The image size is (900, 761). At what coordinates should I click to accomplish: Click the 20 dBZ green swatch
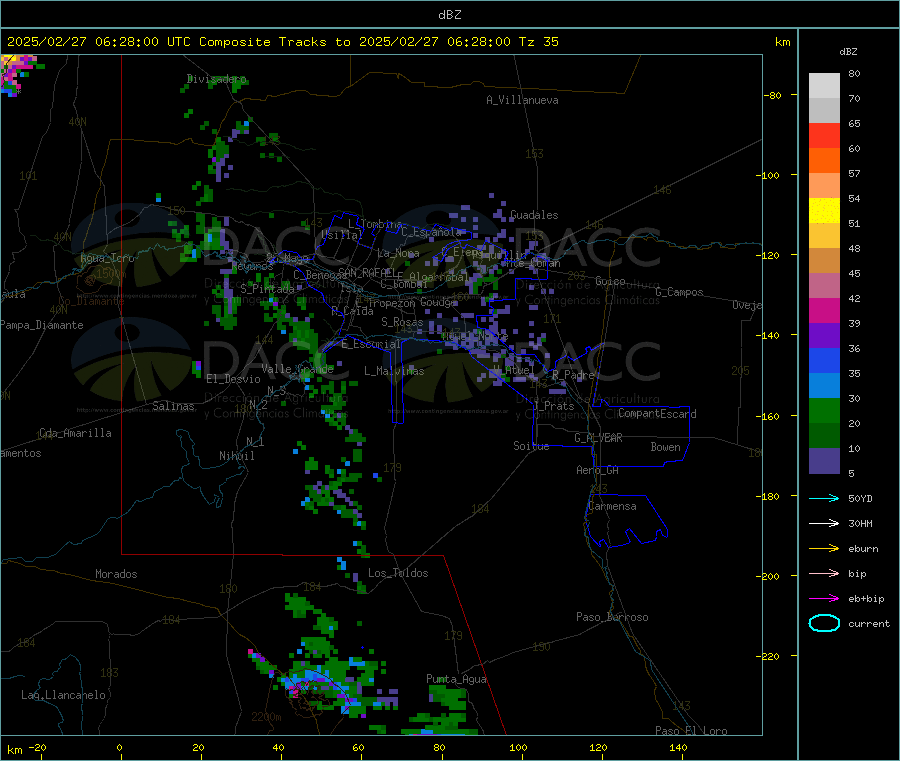click(824, 410)
